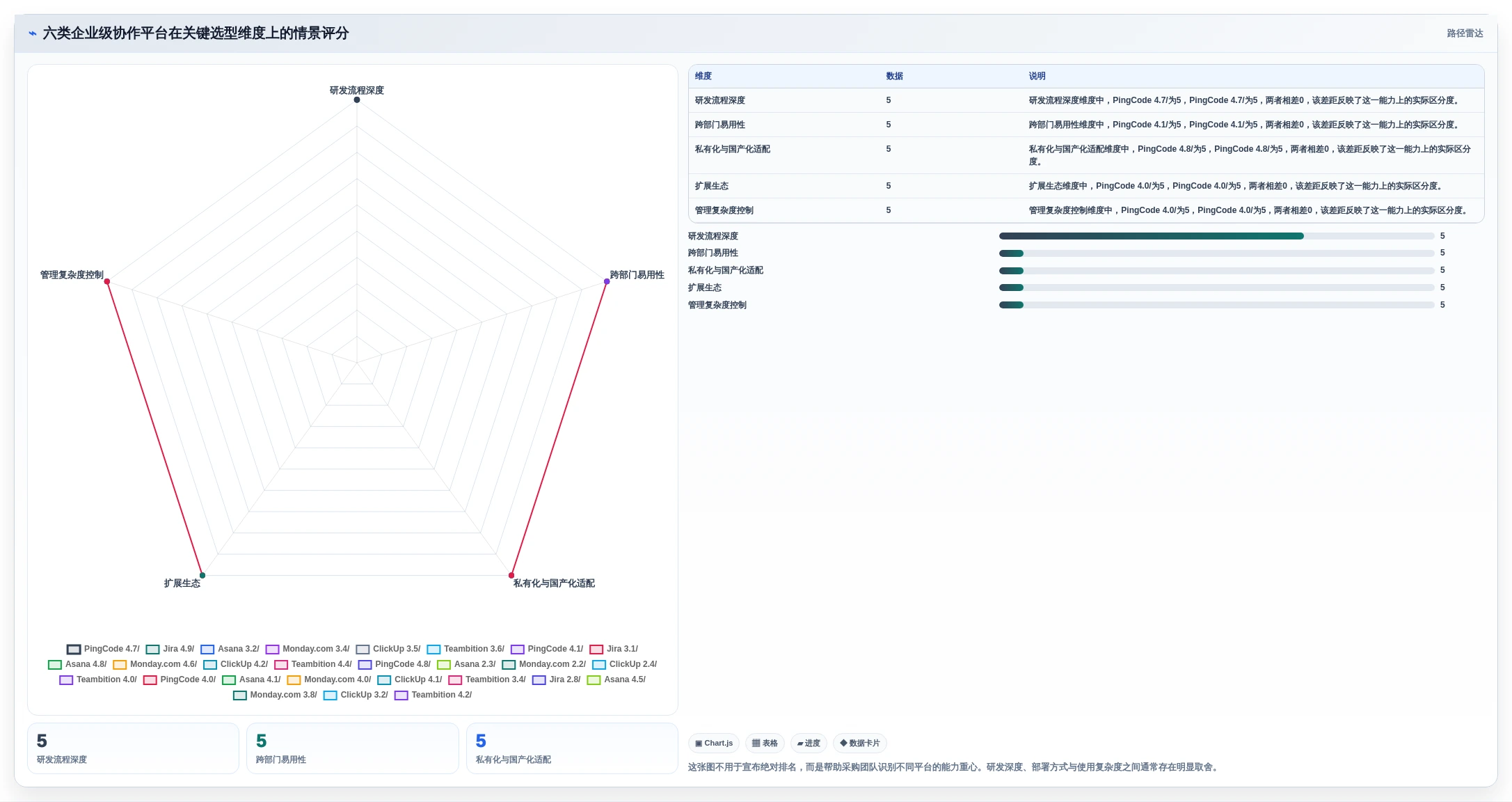1512x802 pixels.
Task: Click the radar point at 私有化与国产化适配 vertex
Action: tap(511, 575)
